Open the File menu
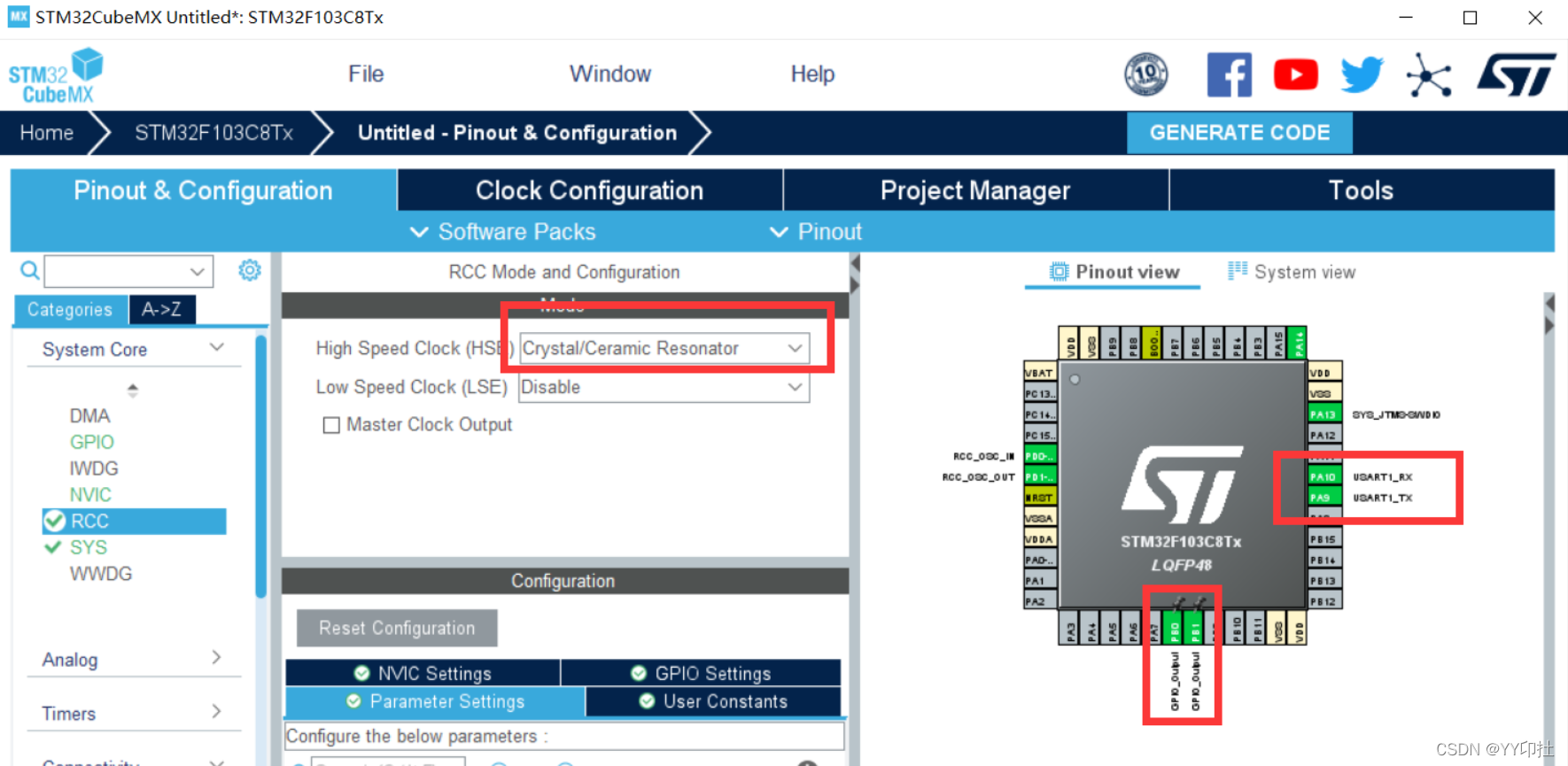 click(x=366, y=74)
